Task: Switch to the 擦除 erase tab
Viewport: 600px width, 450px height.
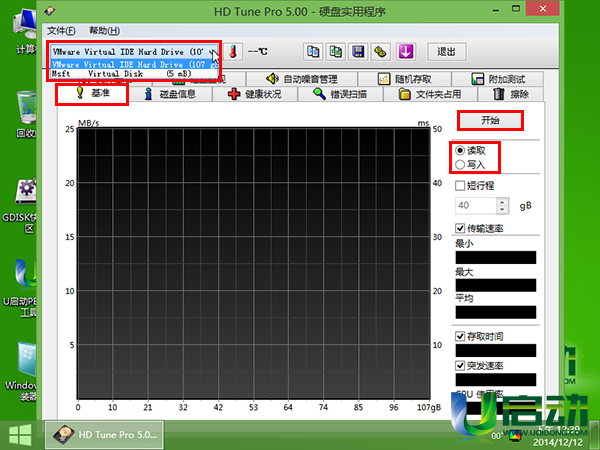Action: [511, 94]
